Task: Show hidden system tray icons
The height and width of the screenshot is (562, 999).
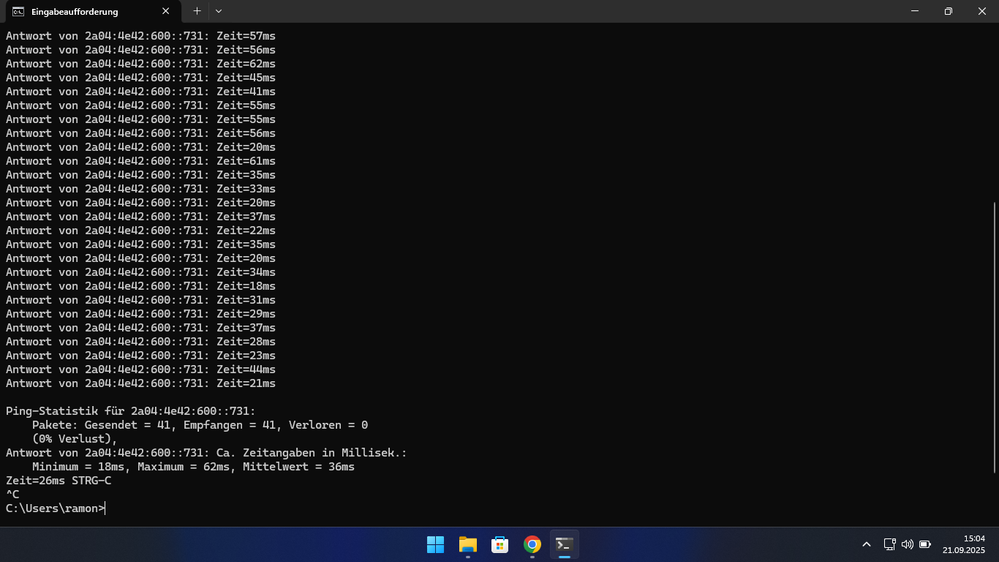Action: pyautogui.click(x=866, y=544)
